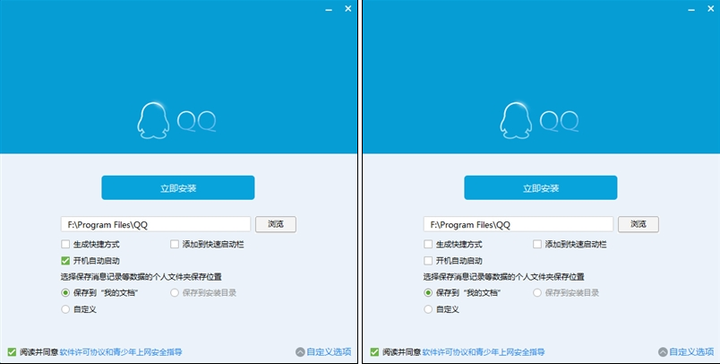Open 青少年上网安全指导 link in right window
Image resolution: width=720 pixels, height=364 pixels.
(x=510, y=352)
